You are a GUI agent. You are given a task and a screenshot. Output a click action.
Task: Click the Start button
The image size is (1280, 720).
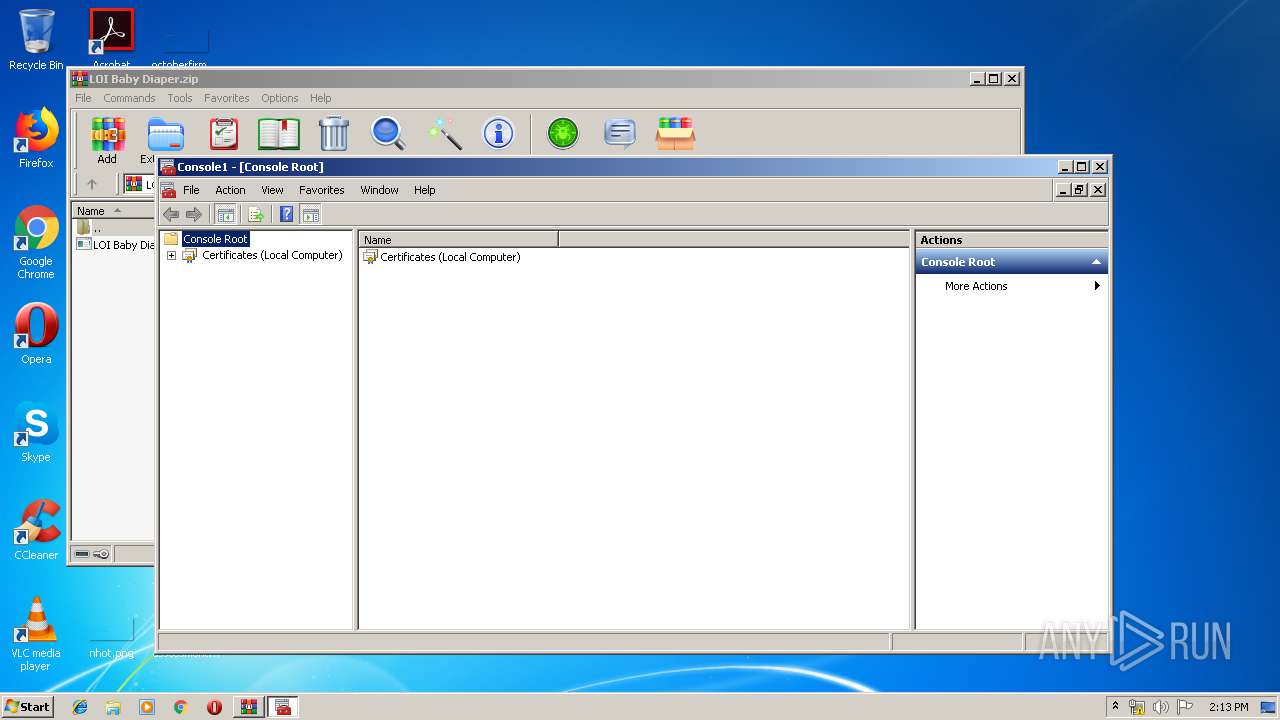click(27, 707)
